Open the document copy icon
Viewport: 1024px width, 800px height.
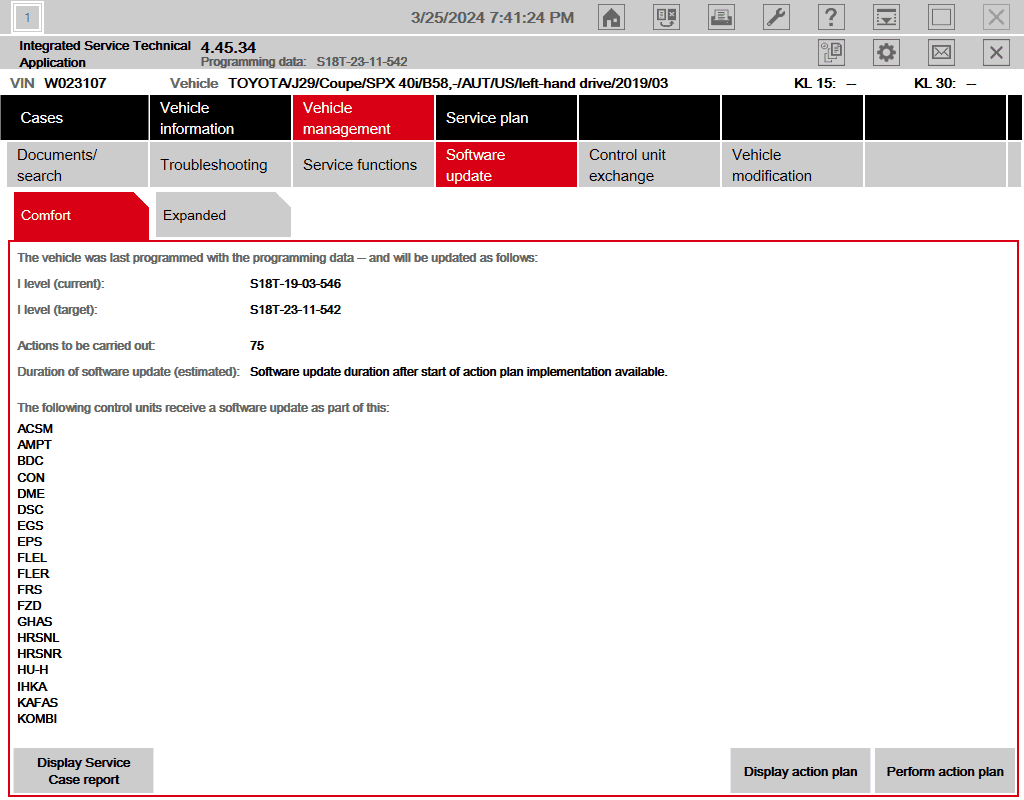(831, 52)
